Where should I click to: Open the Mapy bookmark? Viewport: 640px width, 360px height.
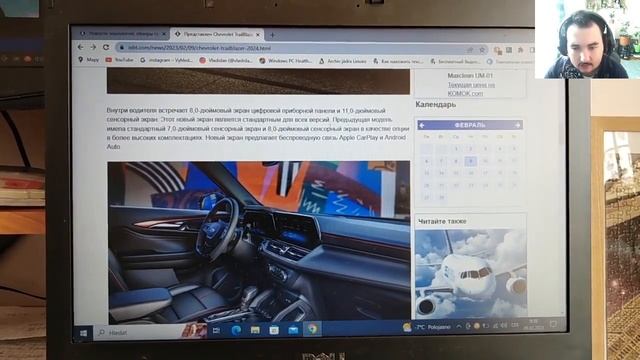click(89, 60)
